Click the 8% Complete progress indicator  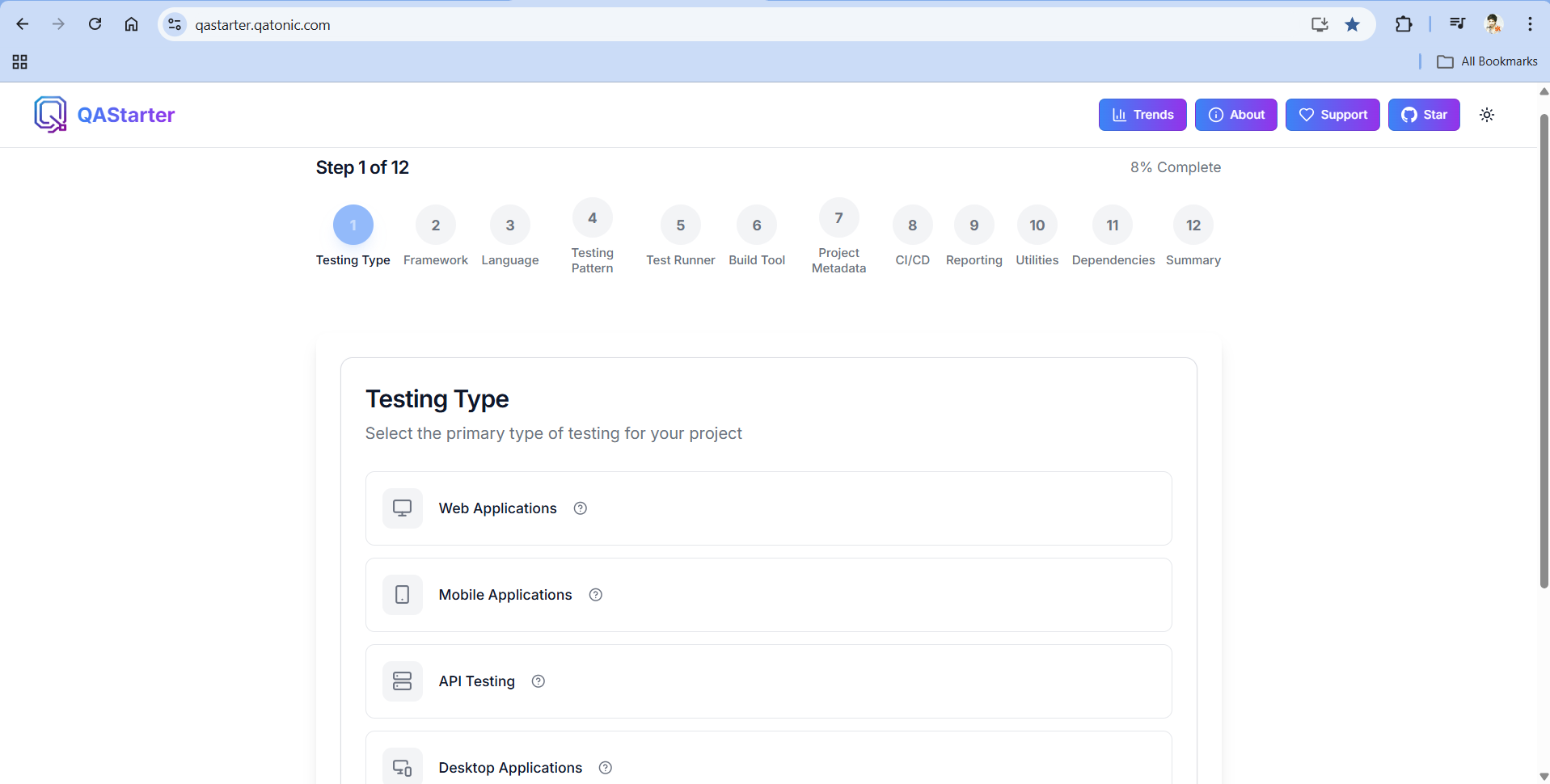click(x=1175, y=167)
